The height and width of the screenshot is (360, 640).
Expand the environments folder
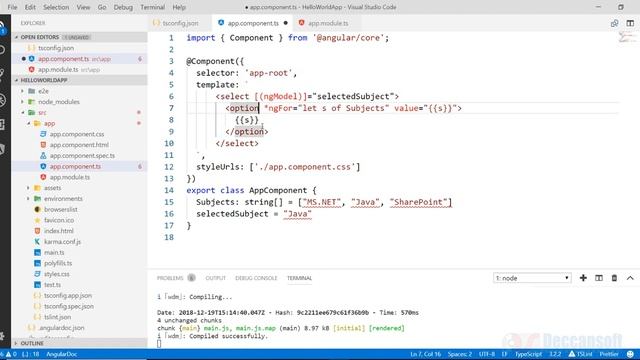[63, 198]
